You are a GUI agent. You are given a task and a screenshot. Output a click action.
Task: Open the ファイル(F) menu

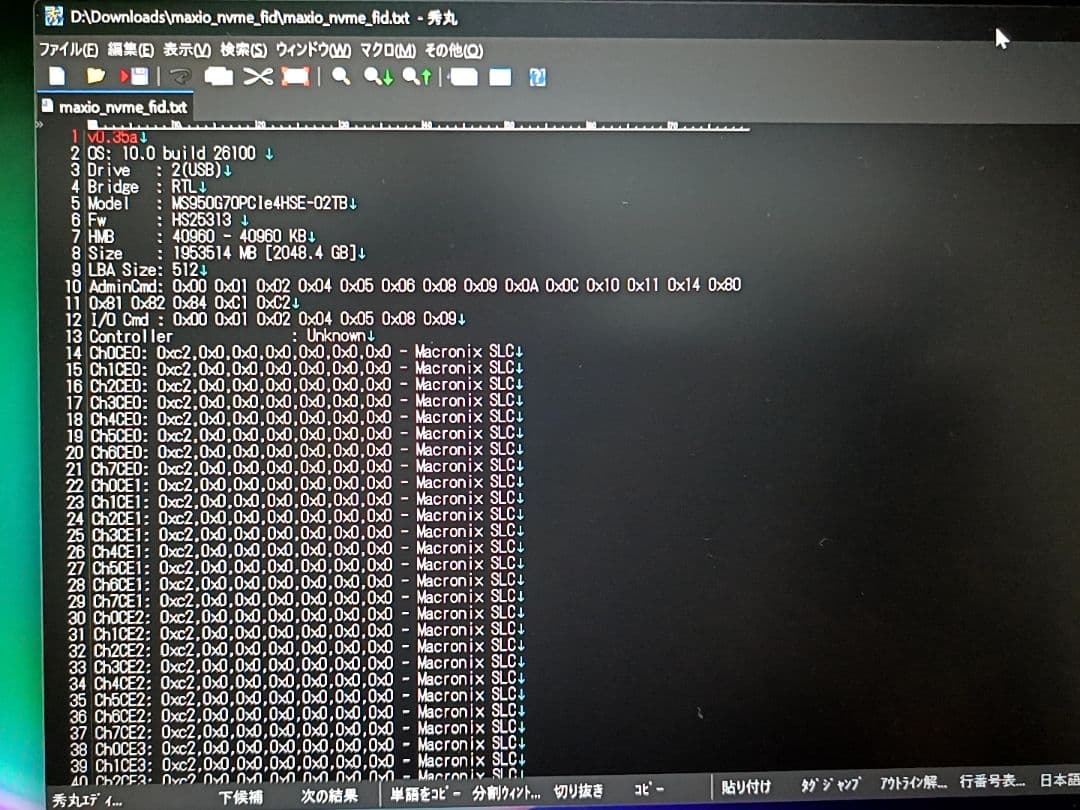coord(68,50)
